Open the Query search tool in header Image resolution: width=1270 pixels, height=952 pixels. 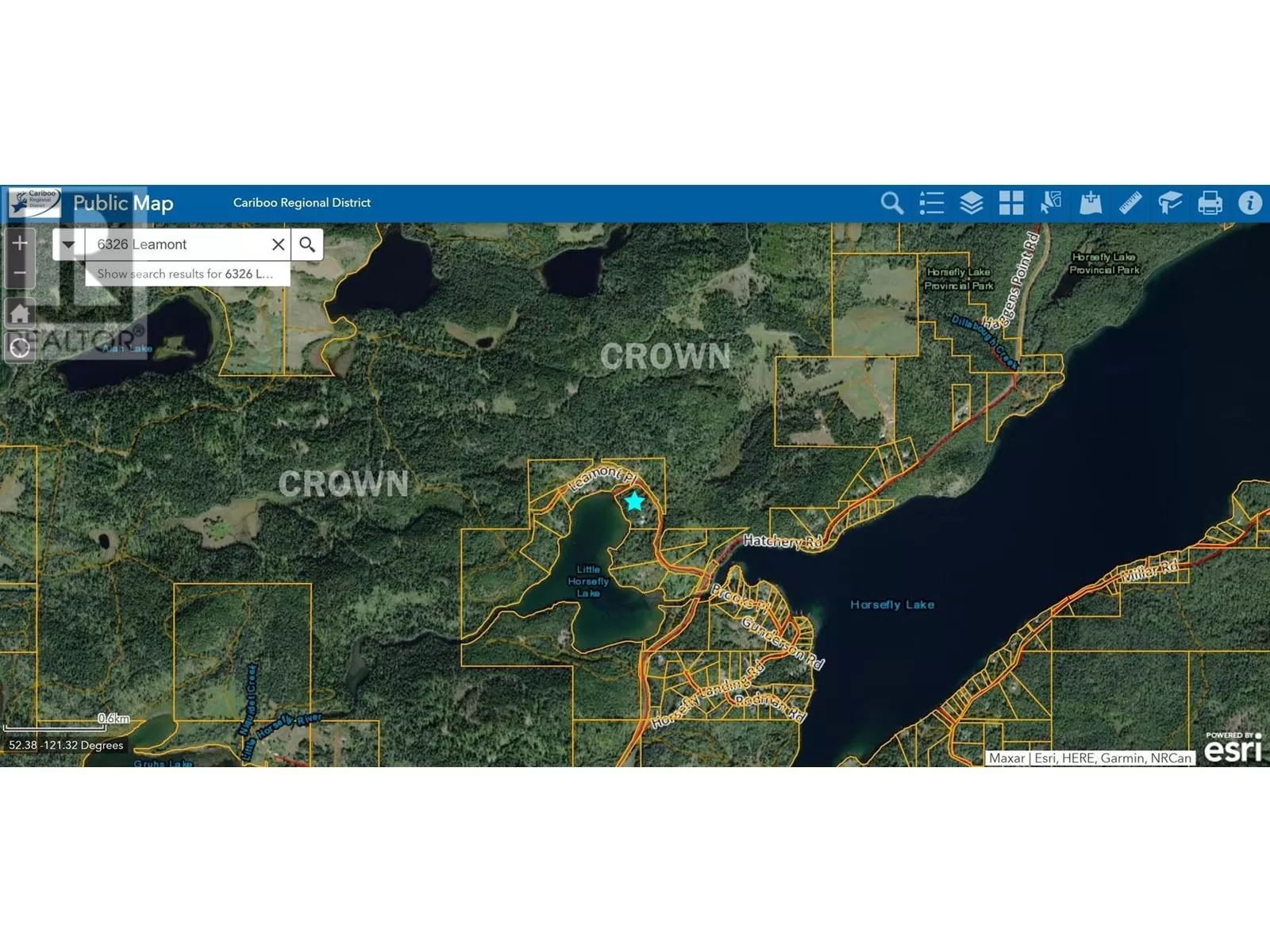pyautogui.click(x=891, y=203)
